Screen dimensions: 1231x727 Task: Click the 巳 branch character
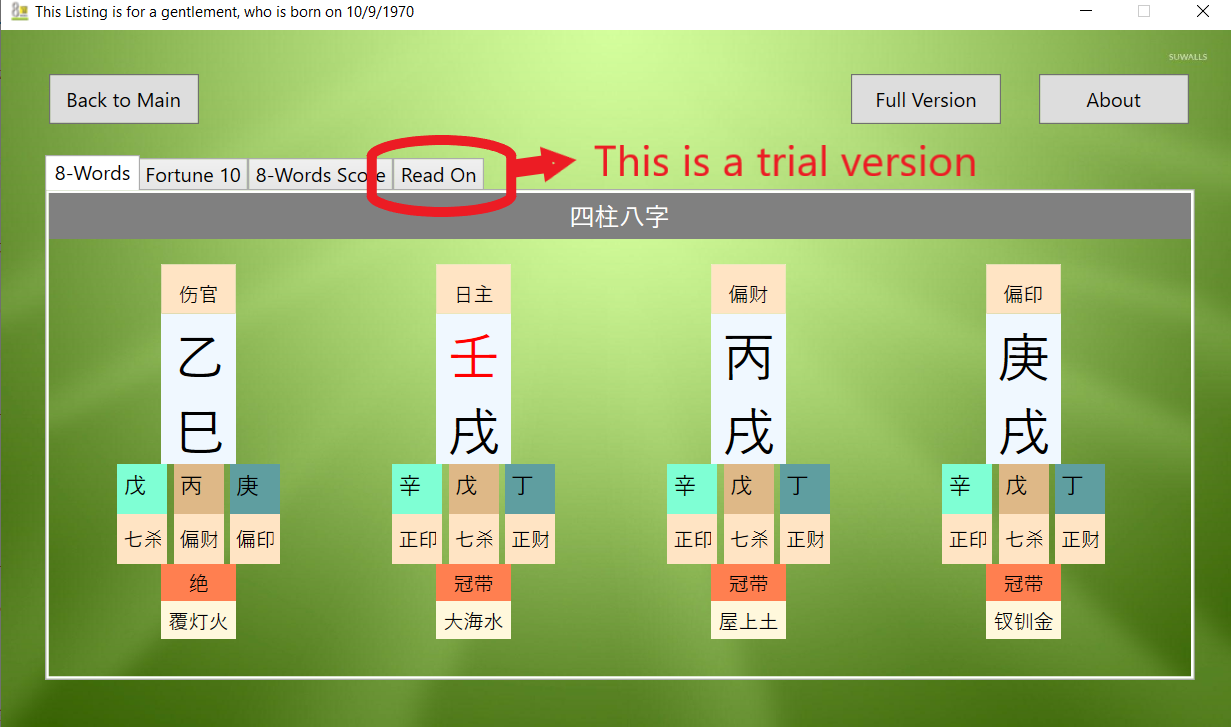click(198, 433)
